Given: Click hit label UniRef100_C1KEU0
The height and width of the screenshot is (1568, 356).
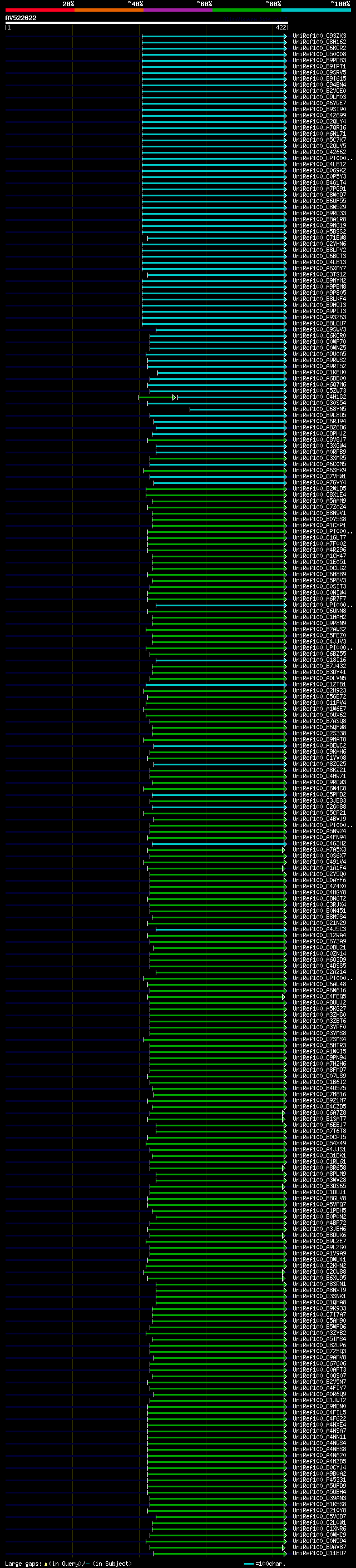Looking at the screenshot, I should click(x=319, y=373).
